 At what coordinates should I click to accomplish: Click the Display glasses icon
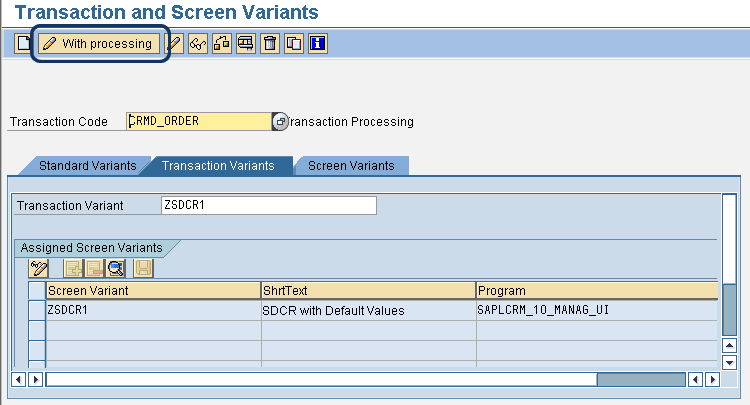(198, 44)
